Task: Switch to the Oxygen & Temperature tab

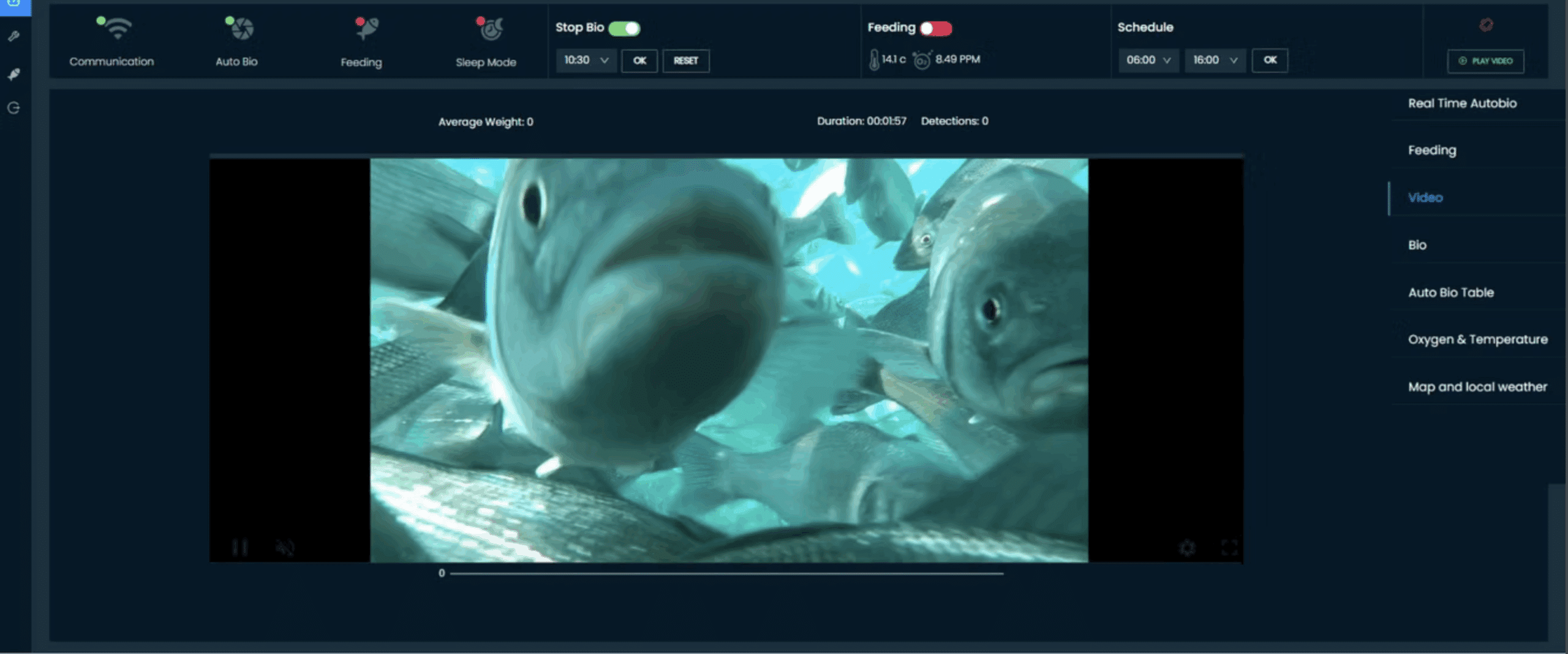Action: (1477, 338)
